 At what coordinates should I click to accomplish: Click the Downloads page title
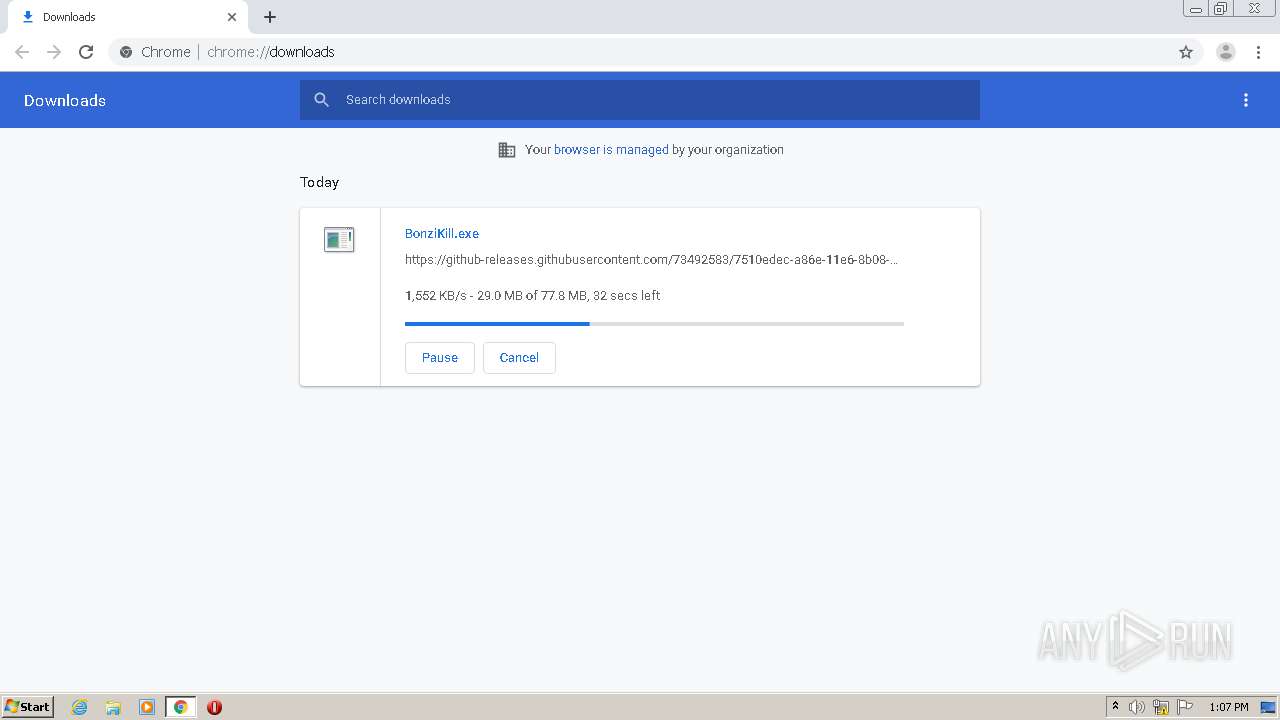[x=65, y=100]
